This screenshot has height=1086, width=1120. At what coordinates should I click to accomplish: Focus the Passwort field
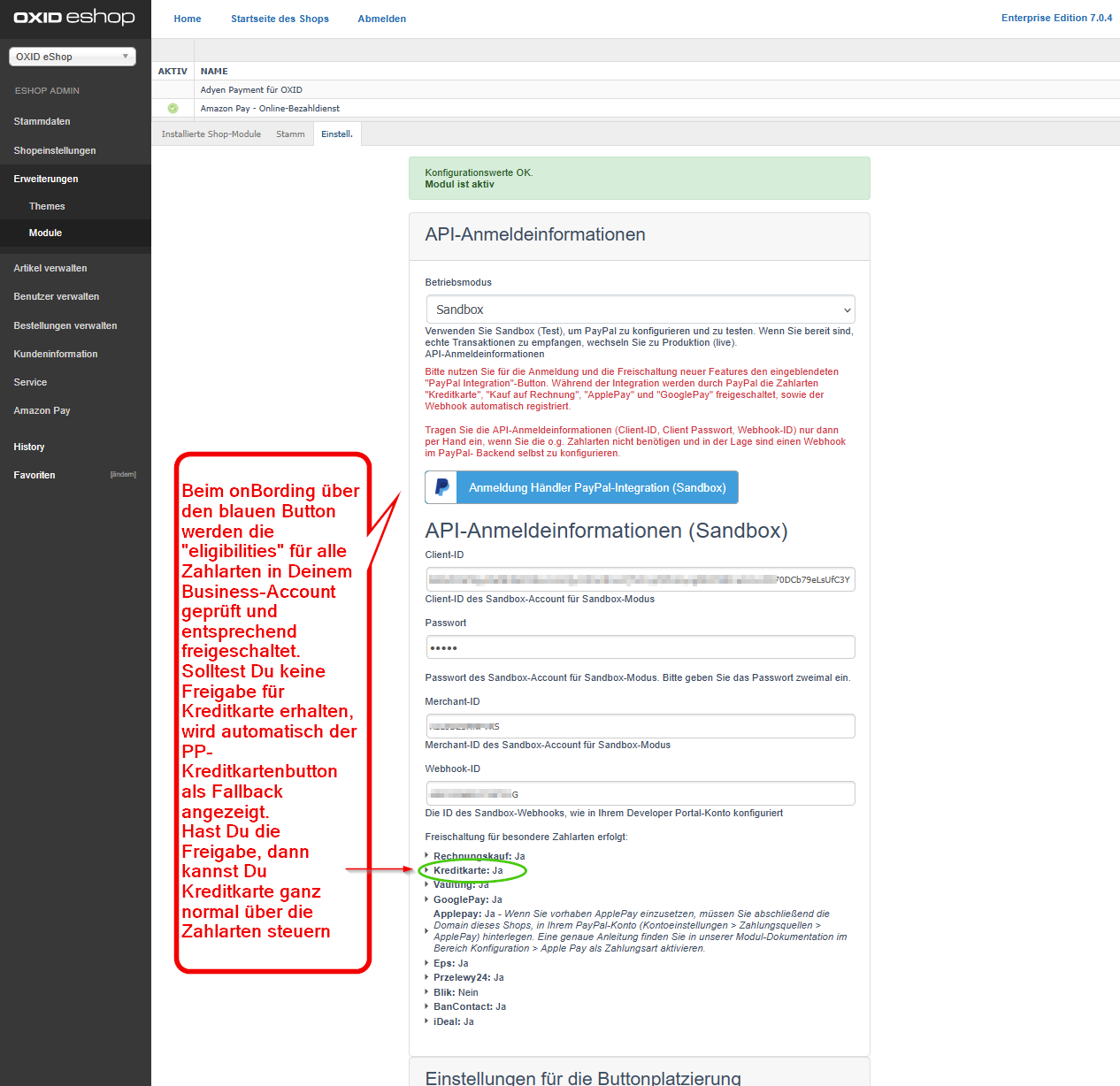[640, 647]
